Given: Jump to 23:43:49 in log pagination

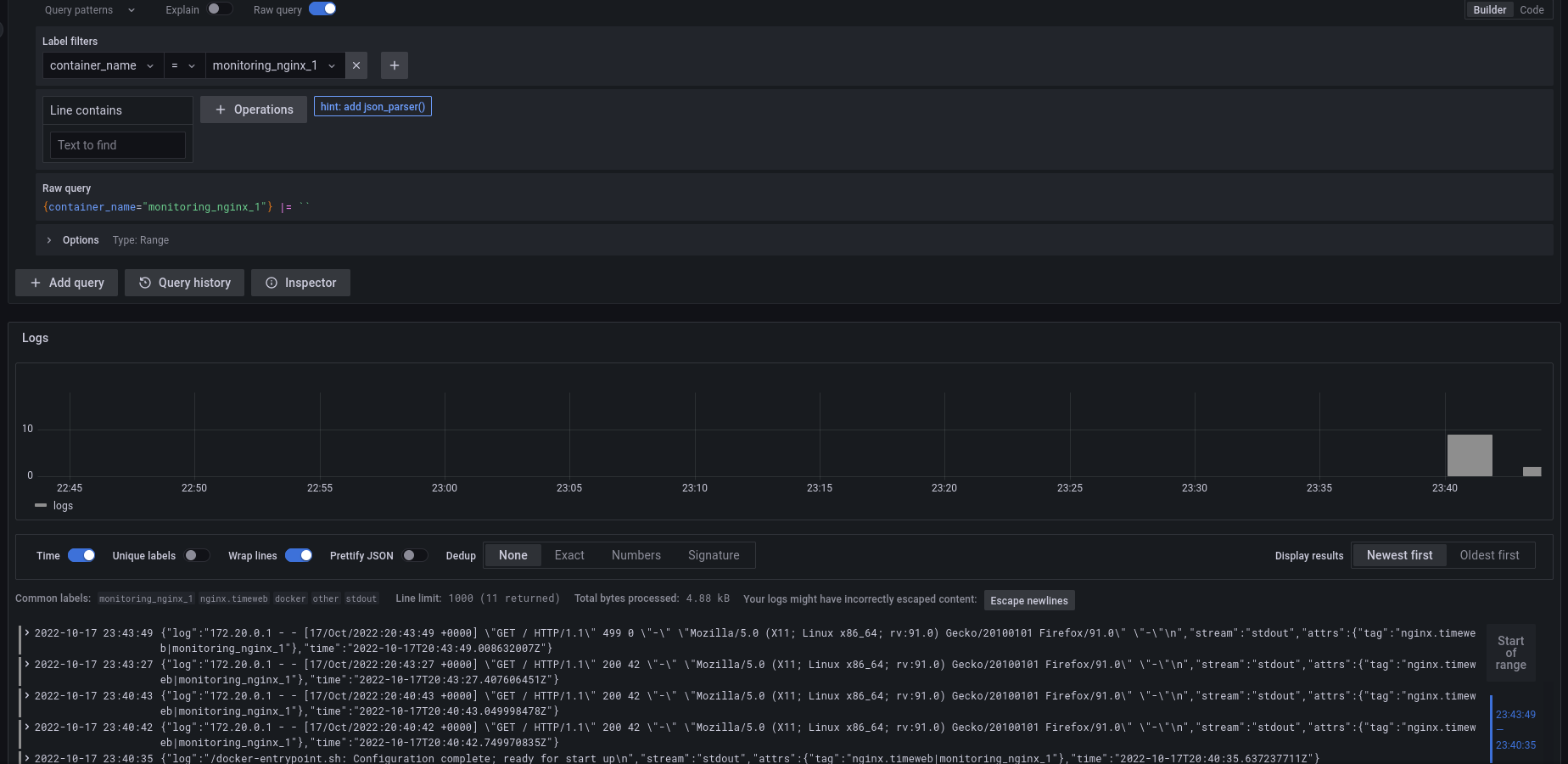Looking at the screenshot, I should [1515, 715].
